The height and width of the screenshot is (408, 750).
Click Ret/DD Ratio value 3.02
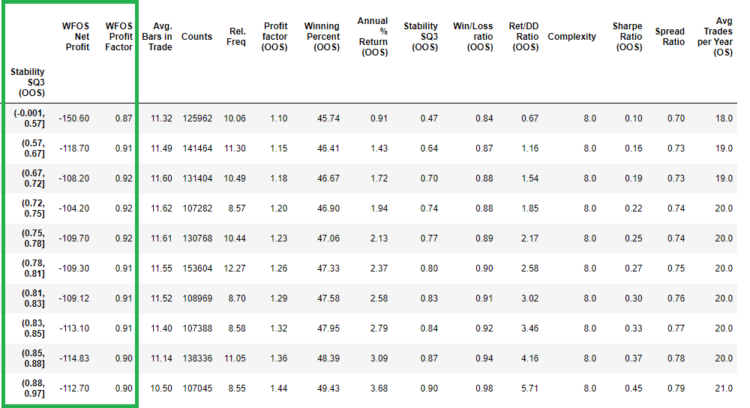coord(530,298)
